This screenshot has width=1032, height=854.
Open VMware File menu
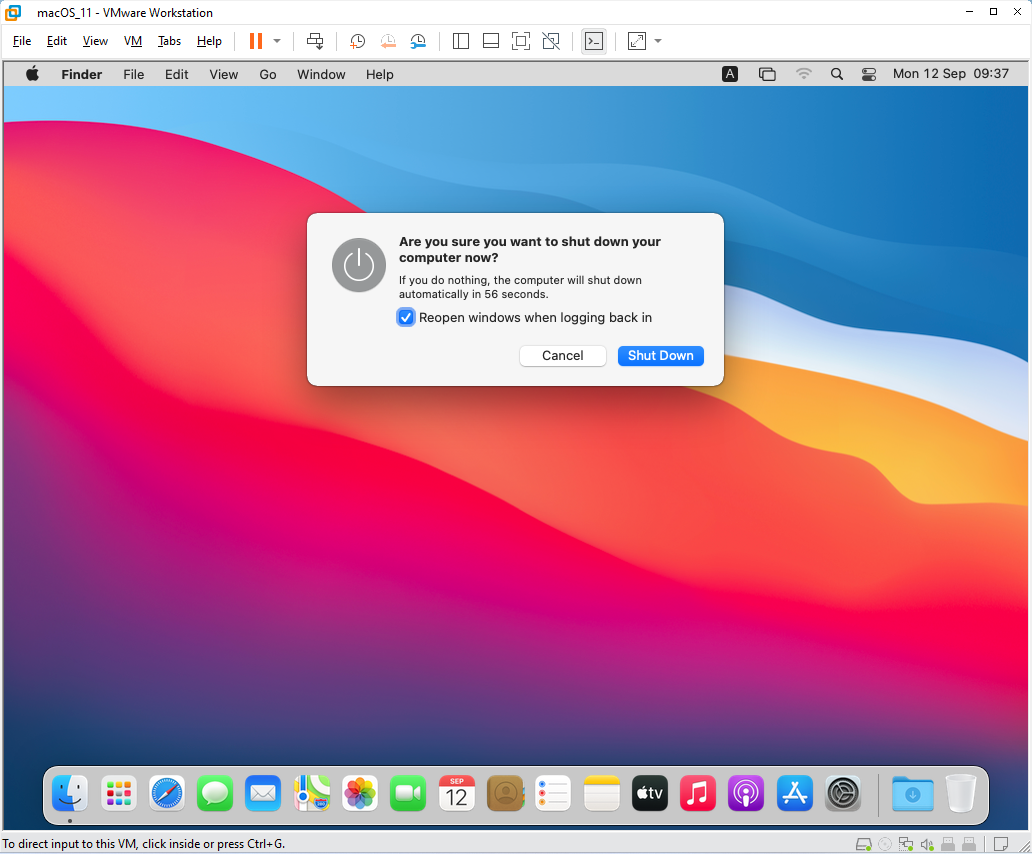pyautogui.click(x=22, y=41)
